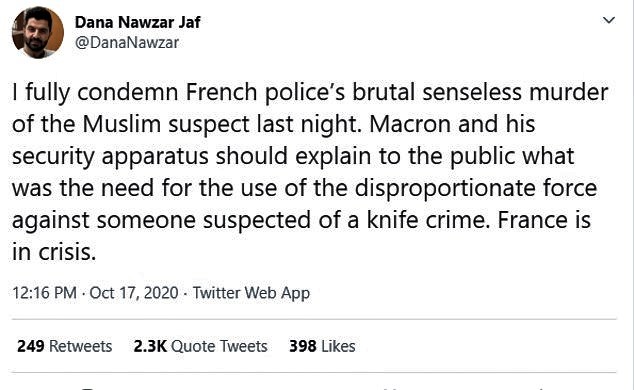Click the word "Macron" in the tweet
This screenshot has height=390, width=634.
(410, 124)
